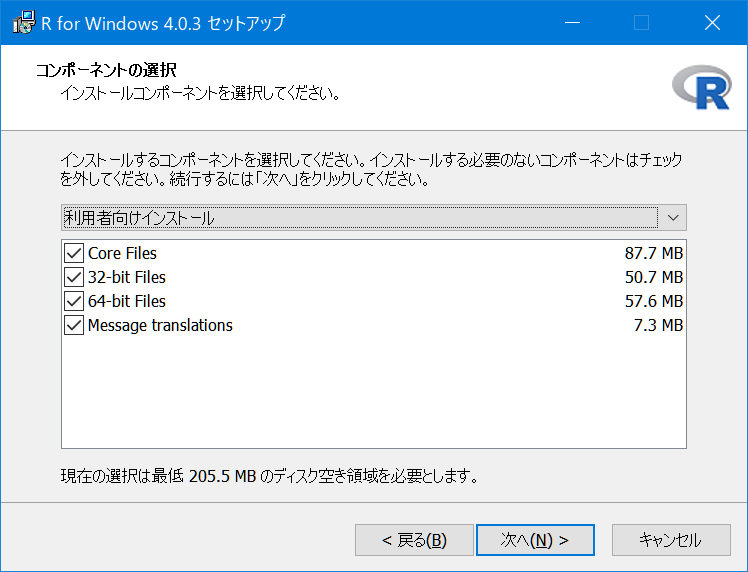The height and width of the screenshot is (572, 748).
Task: Click the title bar text R for Windows 4.0.3
Action: pos(121,23)
